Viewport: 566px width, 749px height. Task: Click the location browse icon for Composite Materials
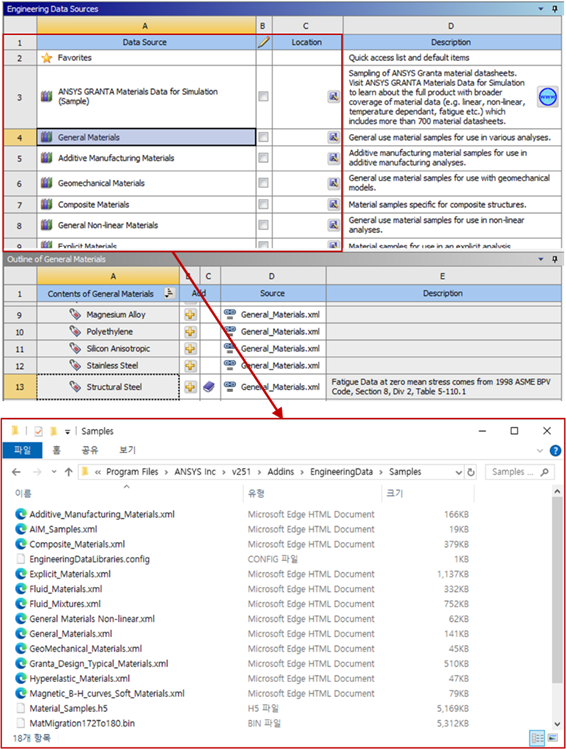tap(333, 204)
